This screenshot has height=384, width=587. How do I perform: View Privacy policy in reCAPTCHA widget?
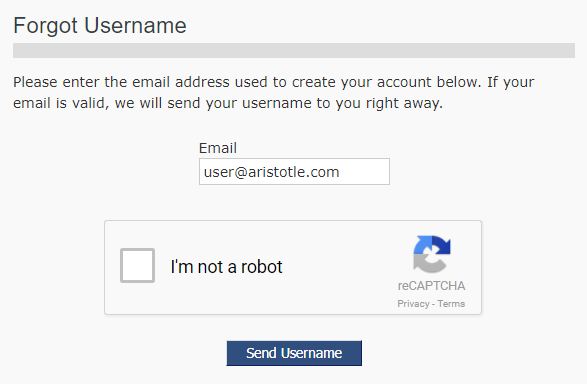tap(413, 304)
